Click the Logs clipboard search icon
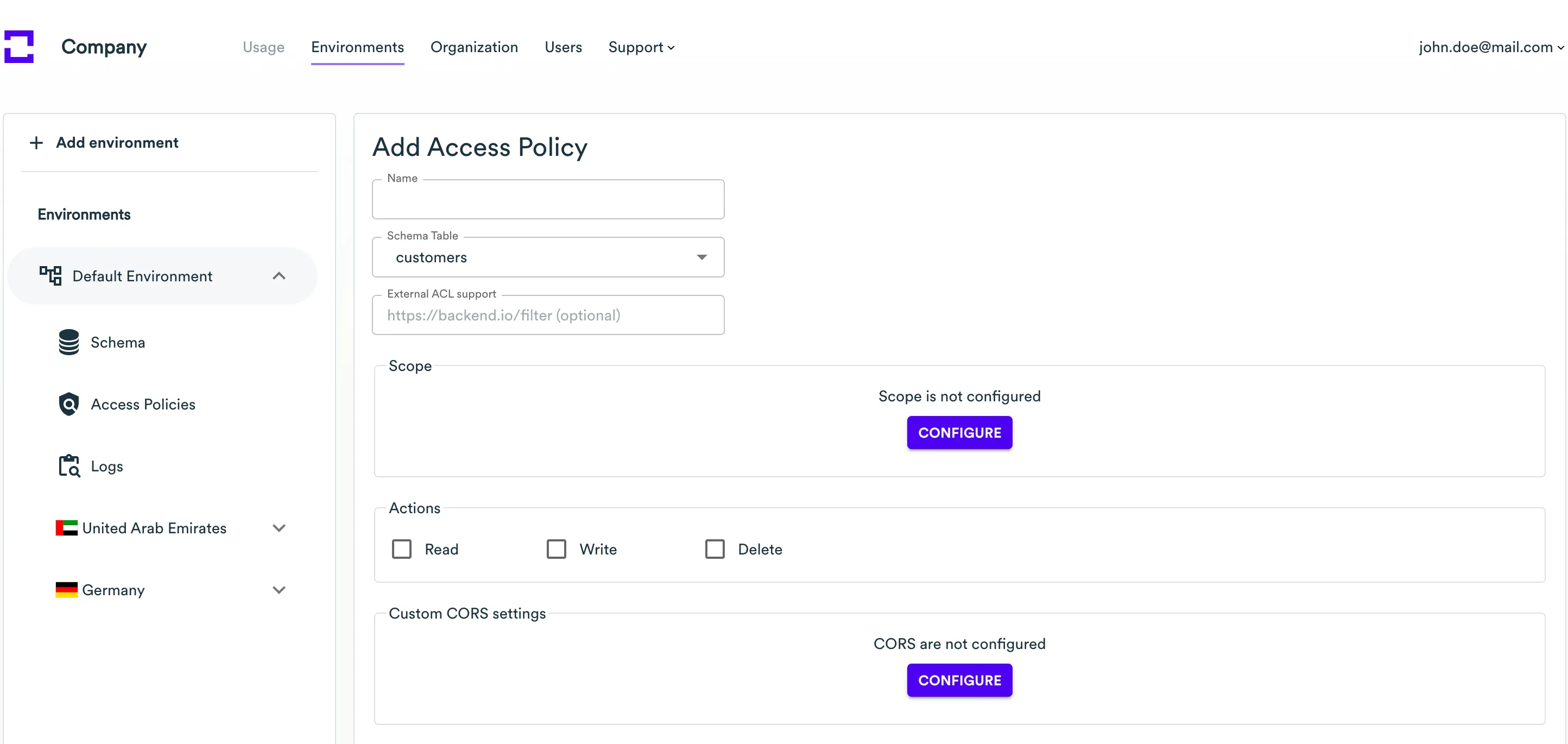The image size is (1568, 744). pyautogui.click(x=69, y=466)
